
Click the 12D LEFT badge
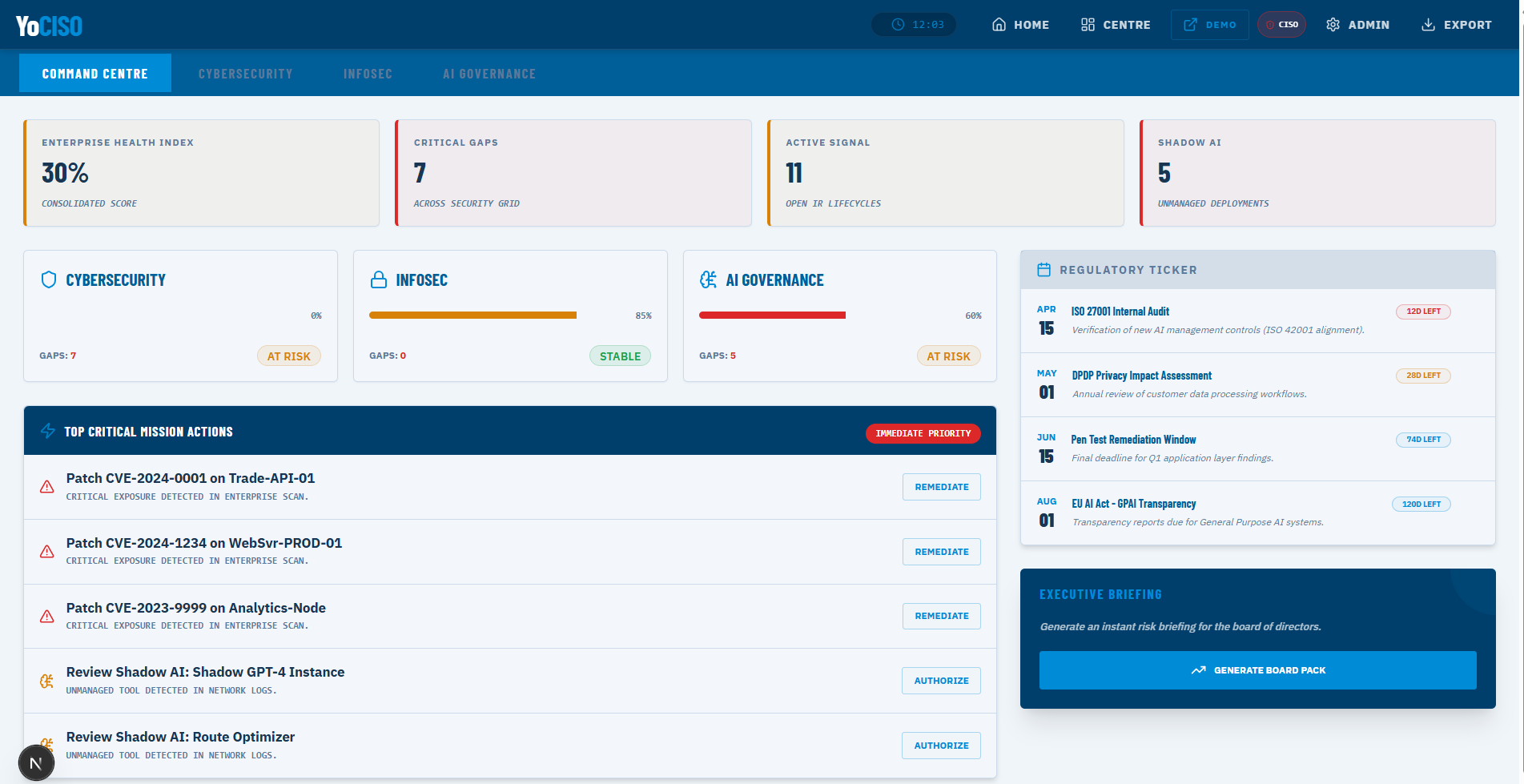pyautogui.click(x=1423, y=312)
